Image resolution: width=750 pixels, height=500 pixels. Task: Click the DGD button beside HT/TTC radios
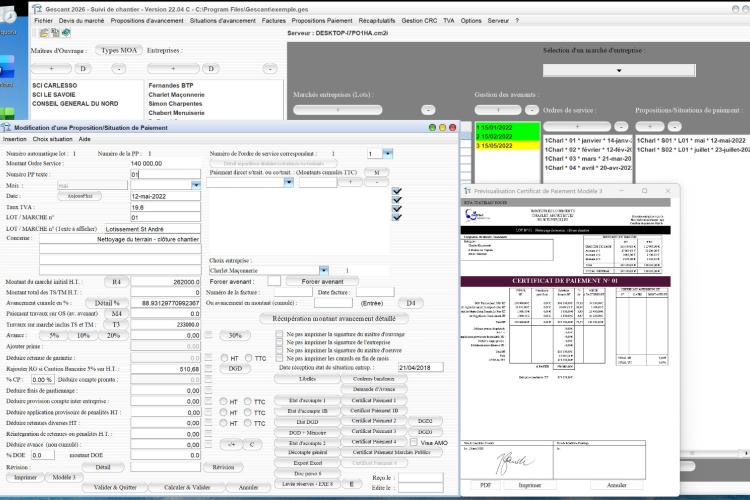235,368
